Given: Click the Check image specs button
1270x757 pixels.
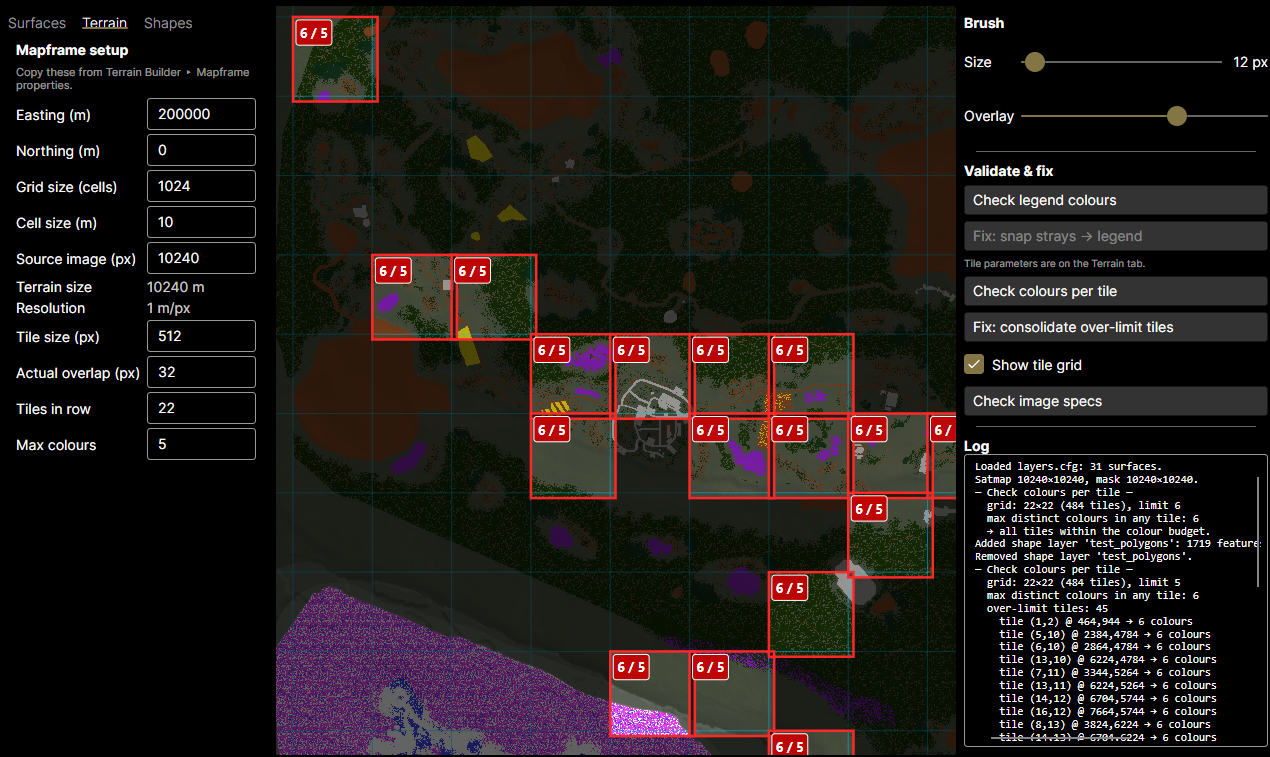Looking at the screenshot, I should pyautogui.click(x=1116, y=401).
